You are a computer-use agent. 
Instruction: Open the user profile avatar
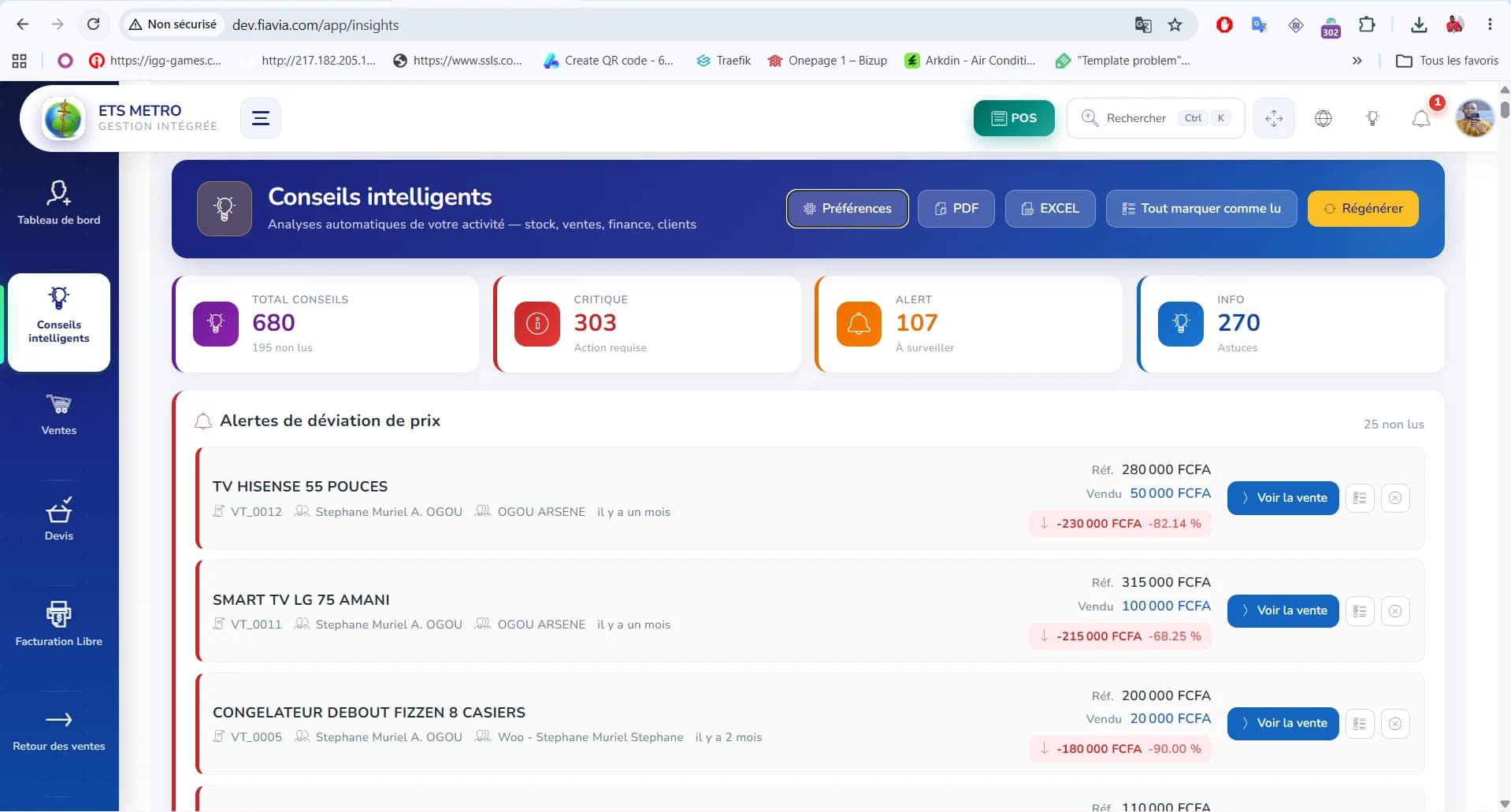[1474, 118]
